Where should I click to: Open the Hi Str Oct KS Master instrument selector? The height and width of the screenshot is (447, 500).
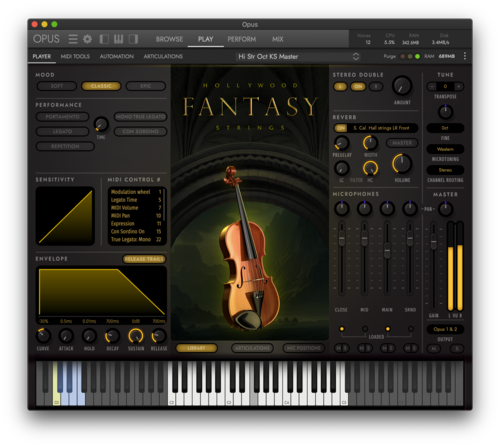(298, 56)
